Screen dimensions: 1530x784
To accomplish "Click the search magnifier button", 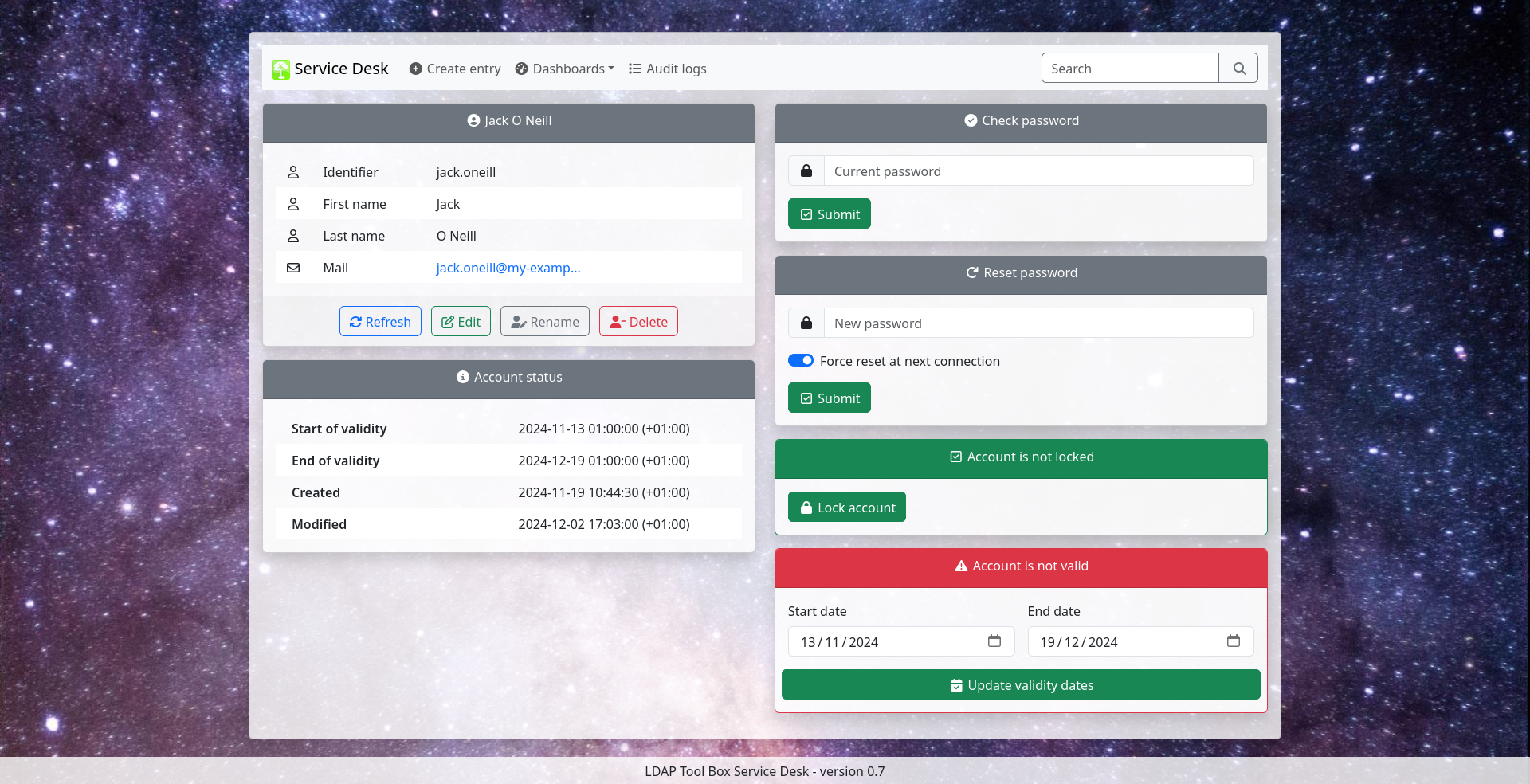I will click(x=1239, y=69).
